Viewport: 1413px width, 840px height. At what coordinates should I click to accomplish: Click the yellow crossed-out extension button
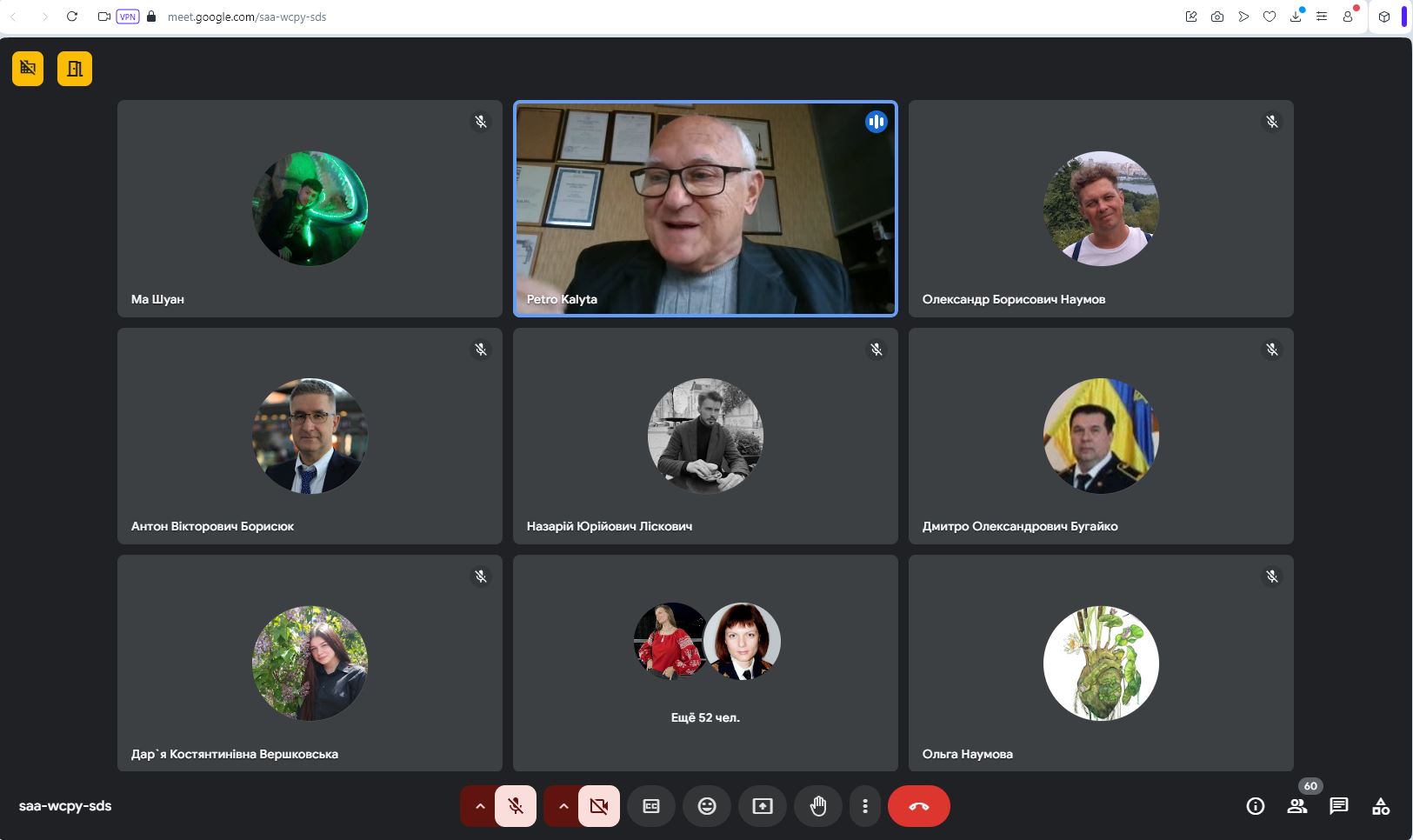(28, 69)
